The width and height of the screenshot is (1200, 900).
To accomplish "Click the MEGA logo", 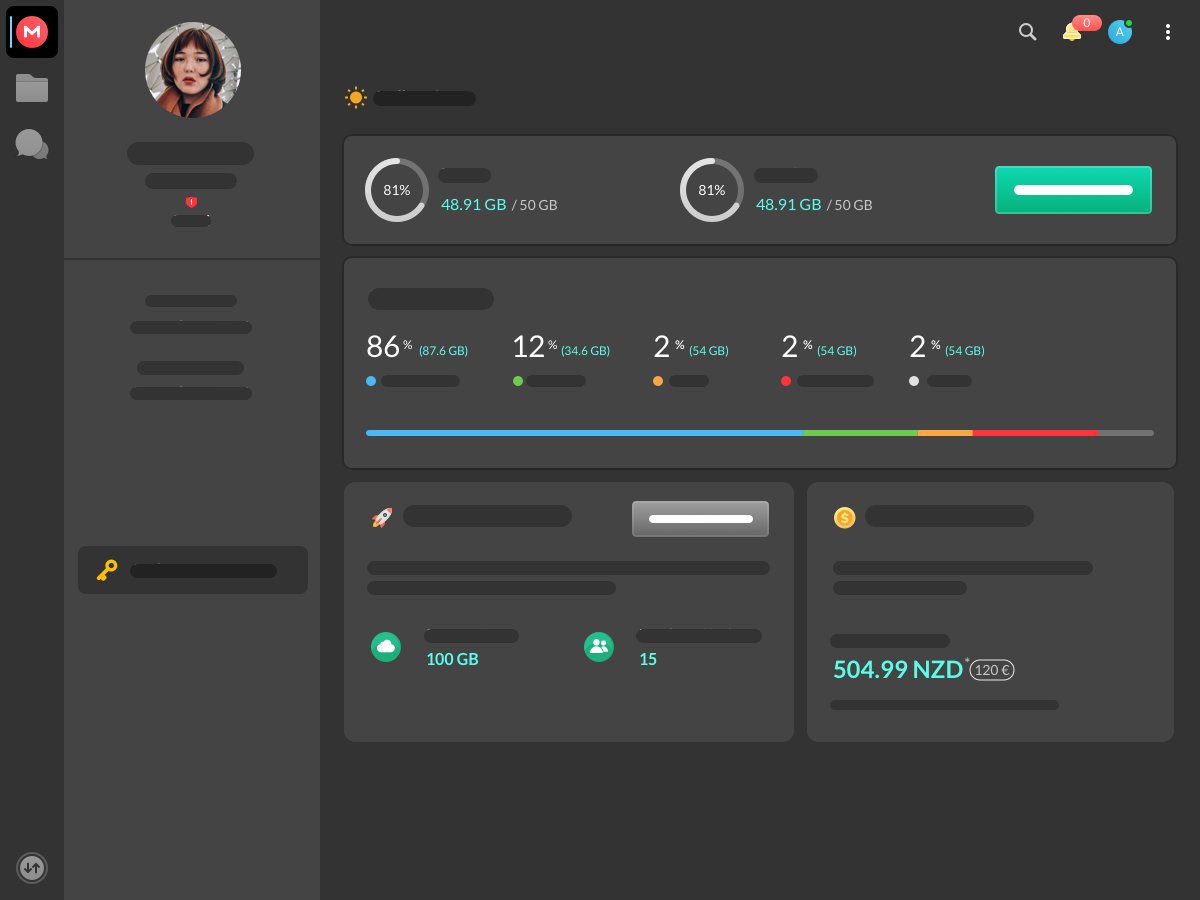I will coord(32,32).
